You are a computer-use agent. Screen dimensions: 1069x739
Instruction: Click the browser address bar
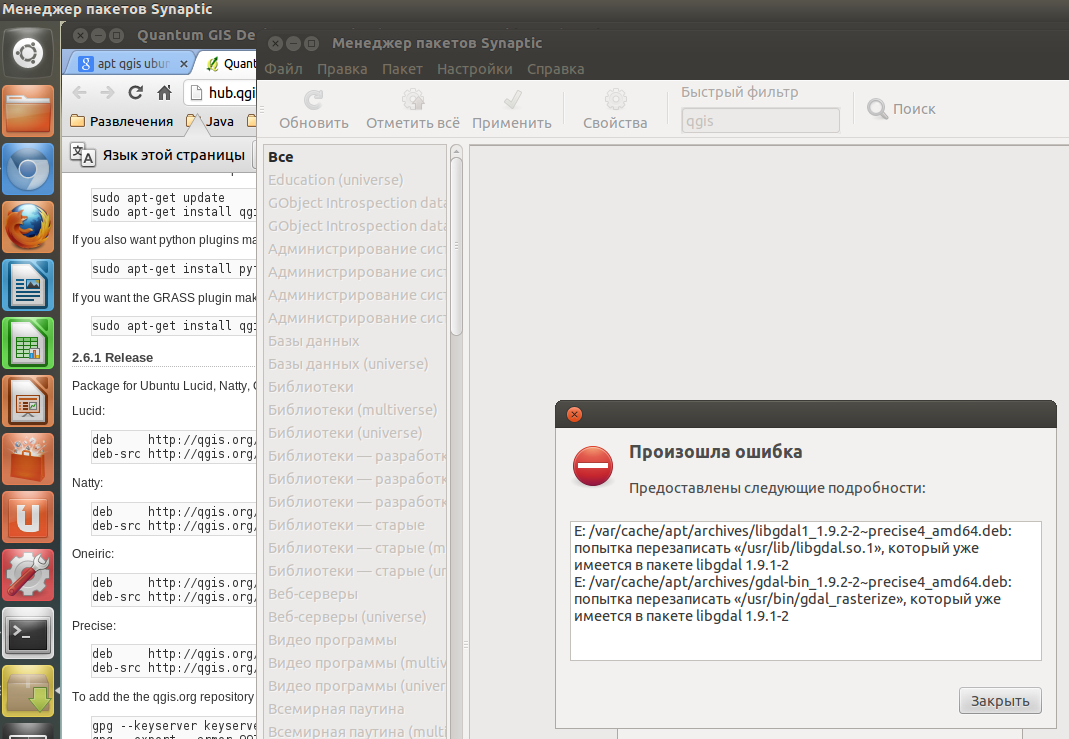point(221,93)
